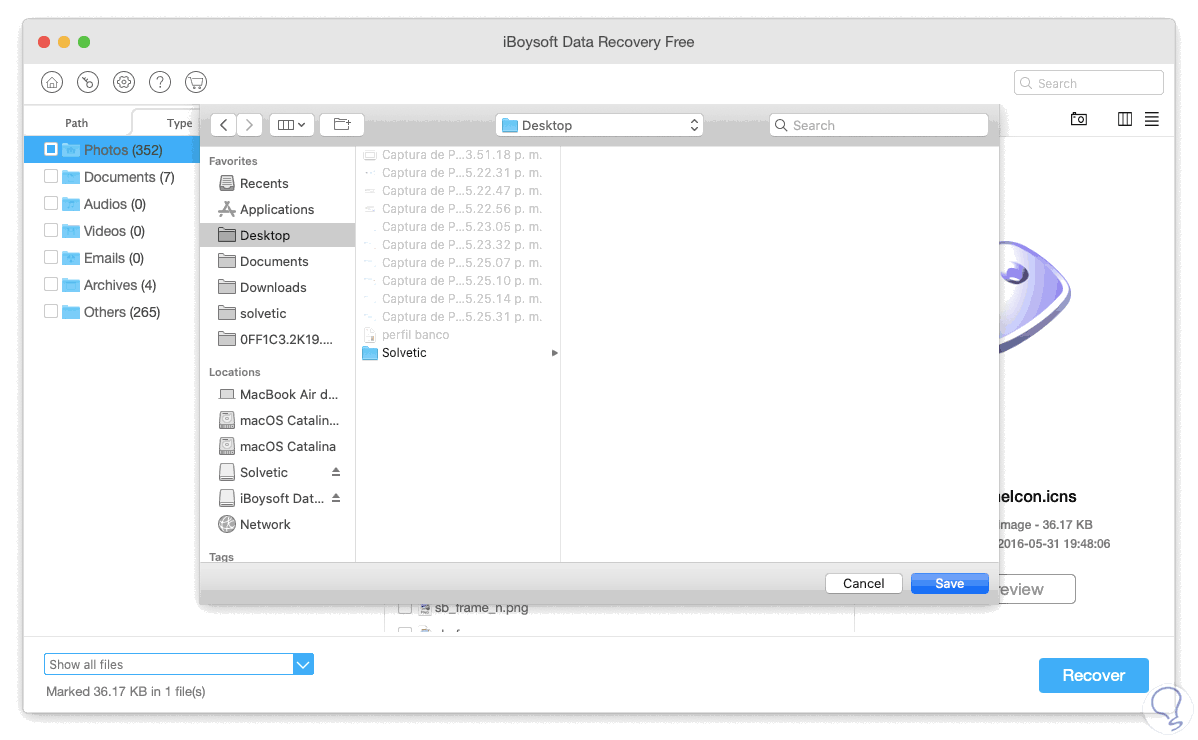Check the Emails (0) checkbox
This screenshot has height=740, width=1198.
coord(51,257)
